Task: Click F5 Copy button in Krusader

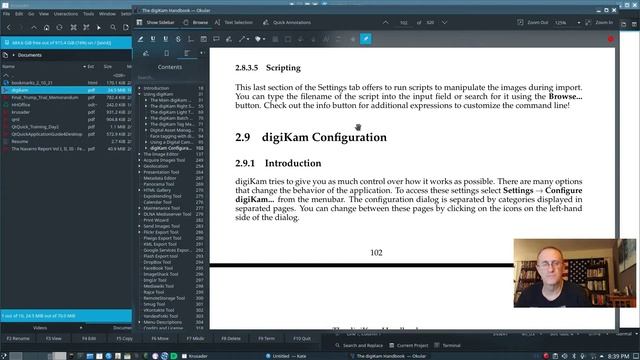Action: 124,338
